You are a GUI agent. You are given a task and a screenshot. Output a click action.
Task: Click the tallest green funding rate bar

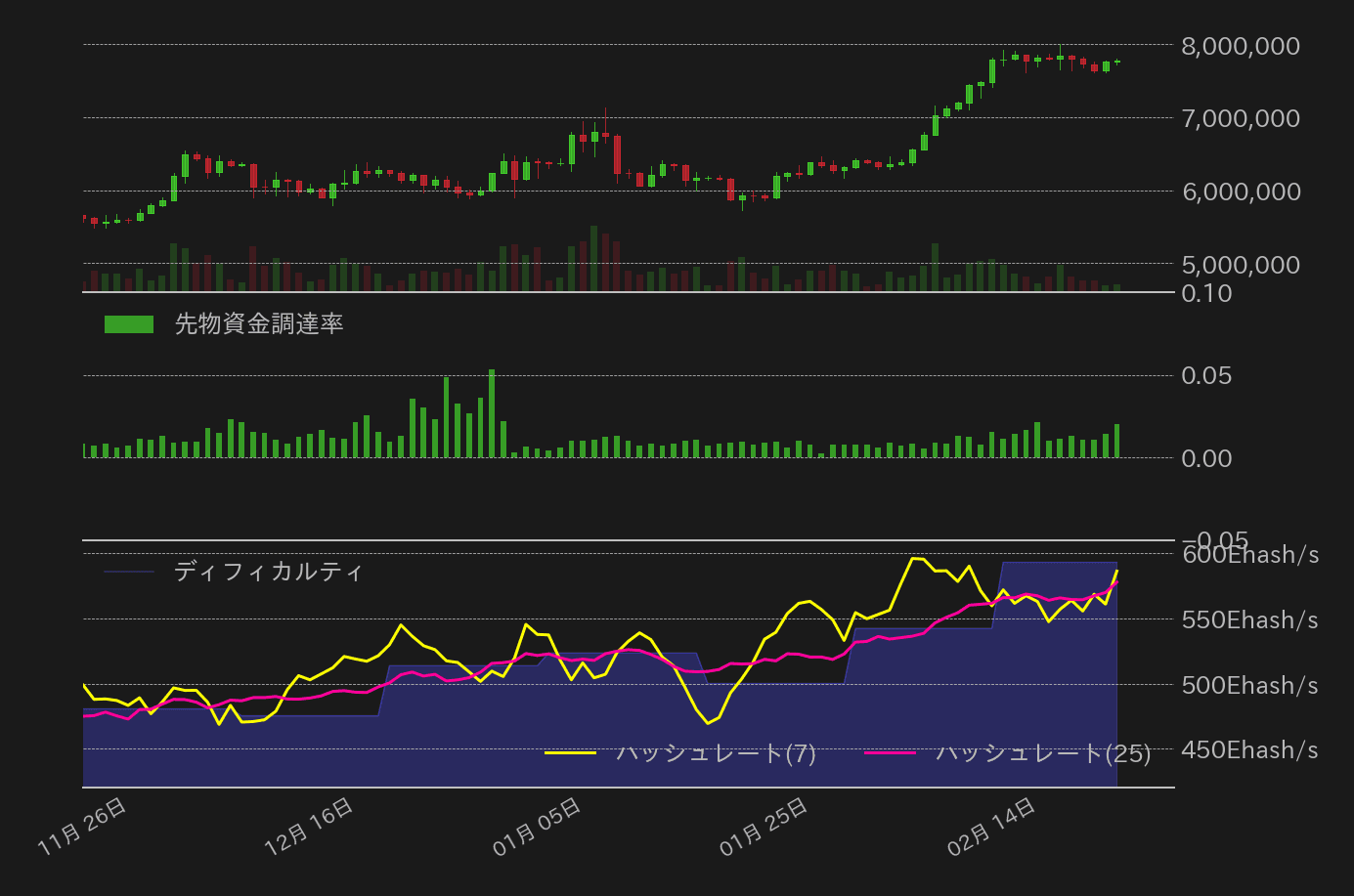pos(492,413)
